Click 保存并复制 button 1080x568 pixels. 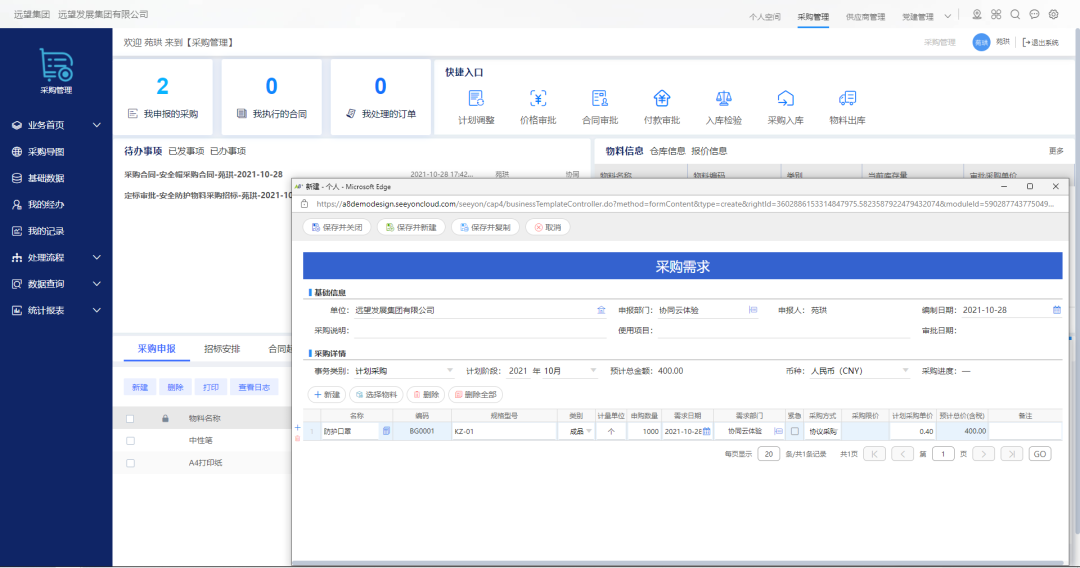coord(486,227)
